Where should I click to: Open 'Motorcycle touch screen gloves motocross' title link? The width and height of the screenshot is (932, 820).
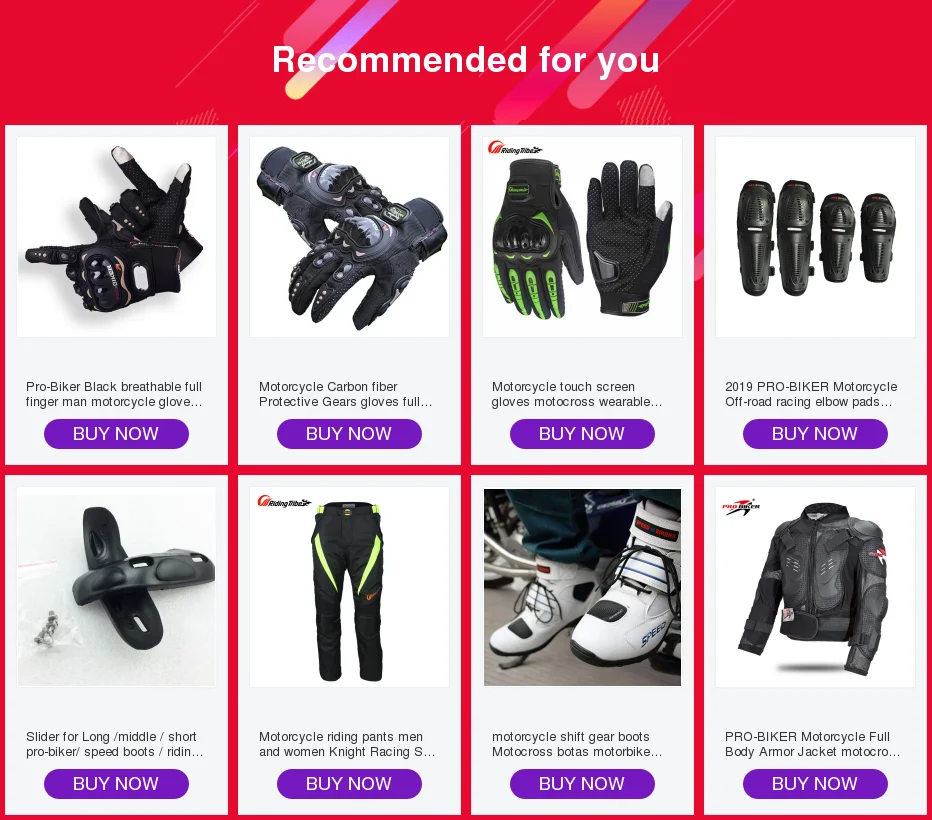click(577, 394)
